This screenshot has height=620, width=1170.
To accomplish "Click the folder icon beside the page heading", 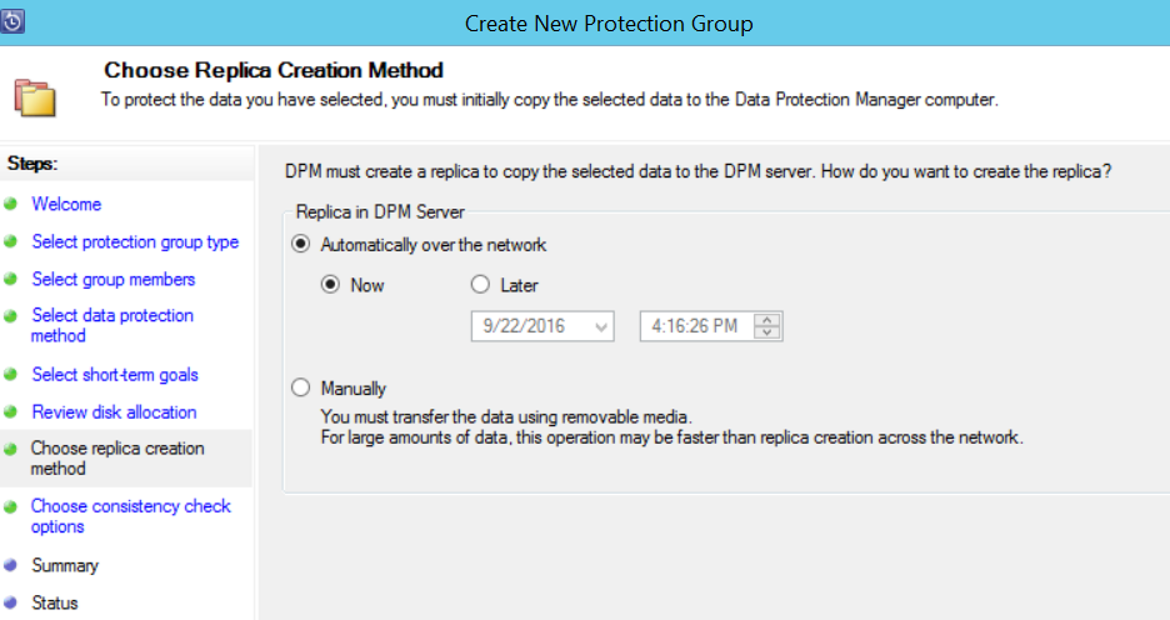I will point(35,98).
